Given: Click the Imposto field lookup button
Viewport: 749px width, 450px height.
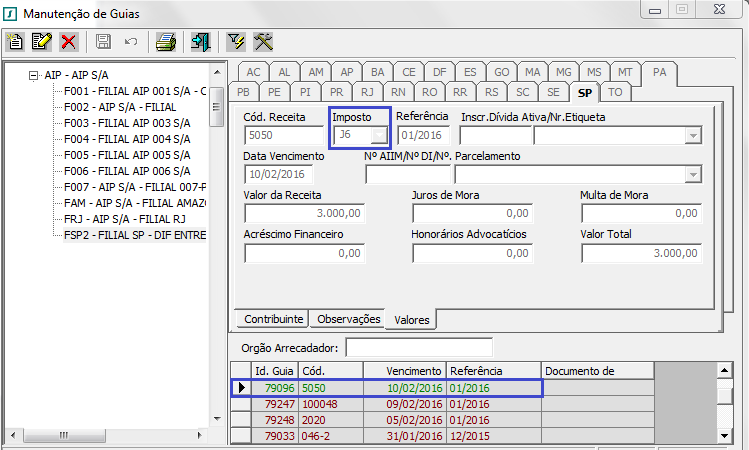Looking at the screenshot, I should click(x=378, y=135).
